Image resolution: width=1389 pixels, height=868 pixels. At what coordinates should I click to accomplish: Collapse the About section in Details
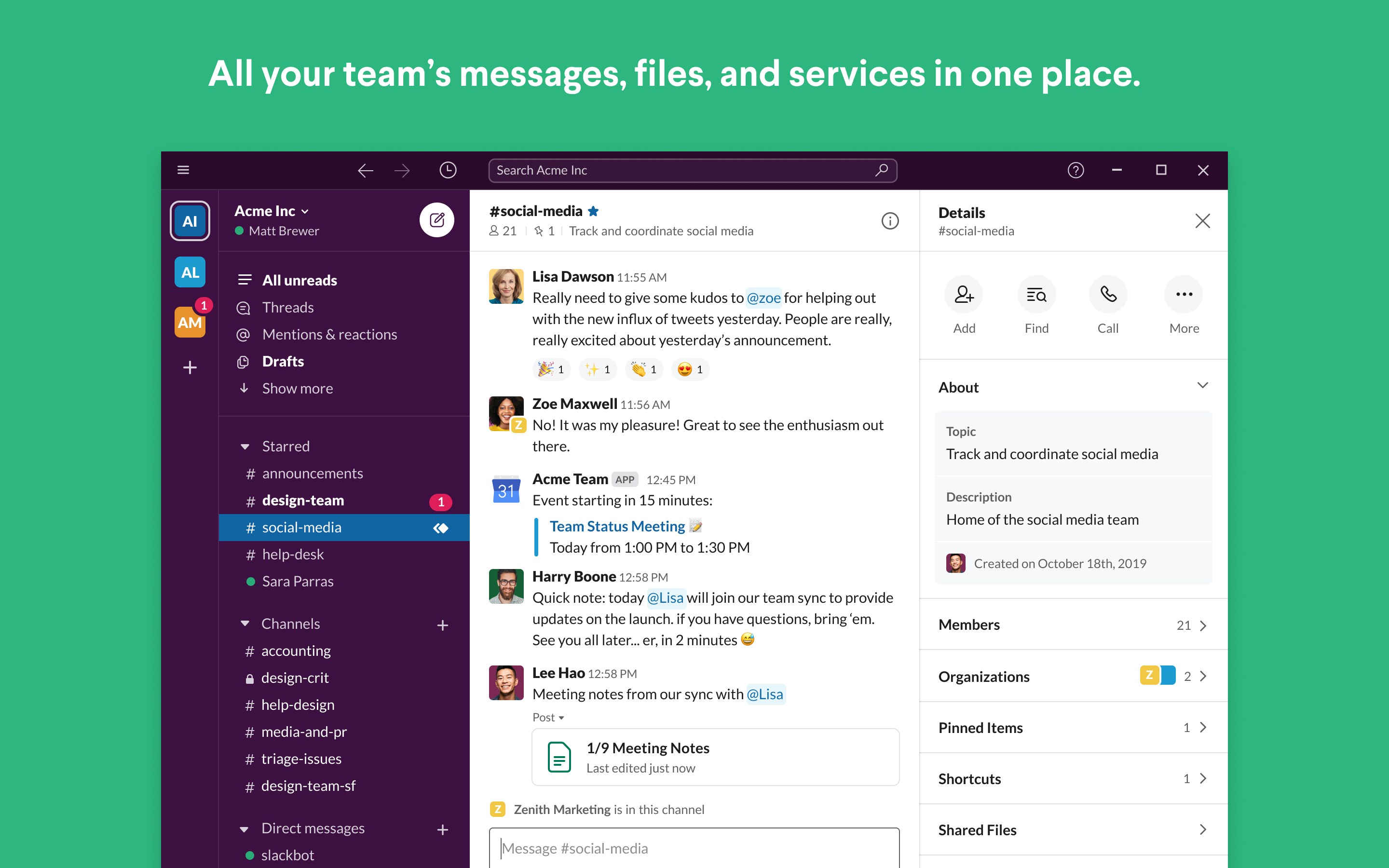(x=1202, y=385)
